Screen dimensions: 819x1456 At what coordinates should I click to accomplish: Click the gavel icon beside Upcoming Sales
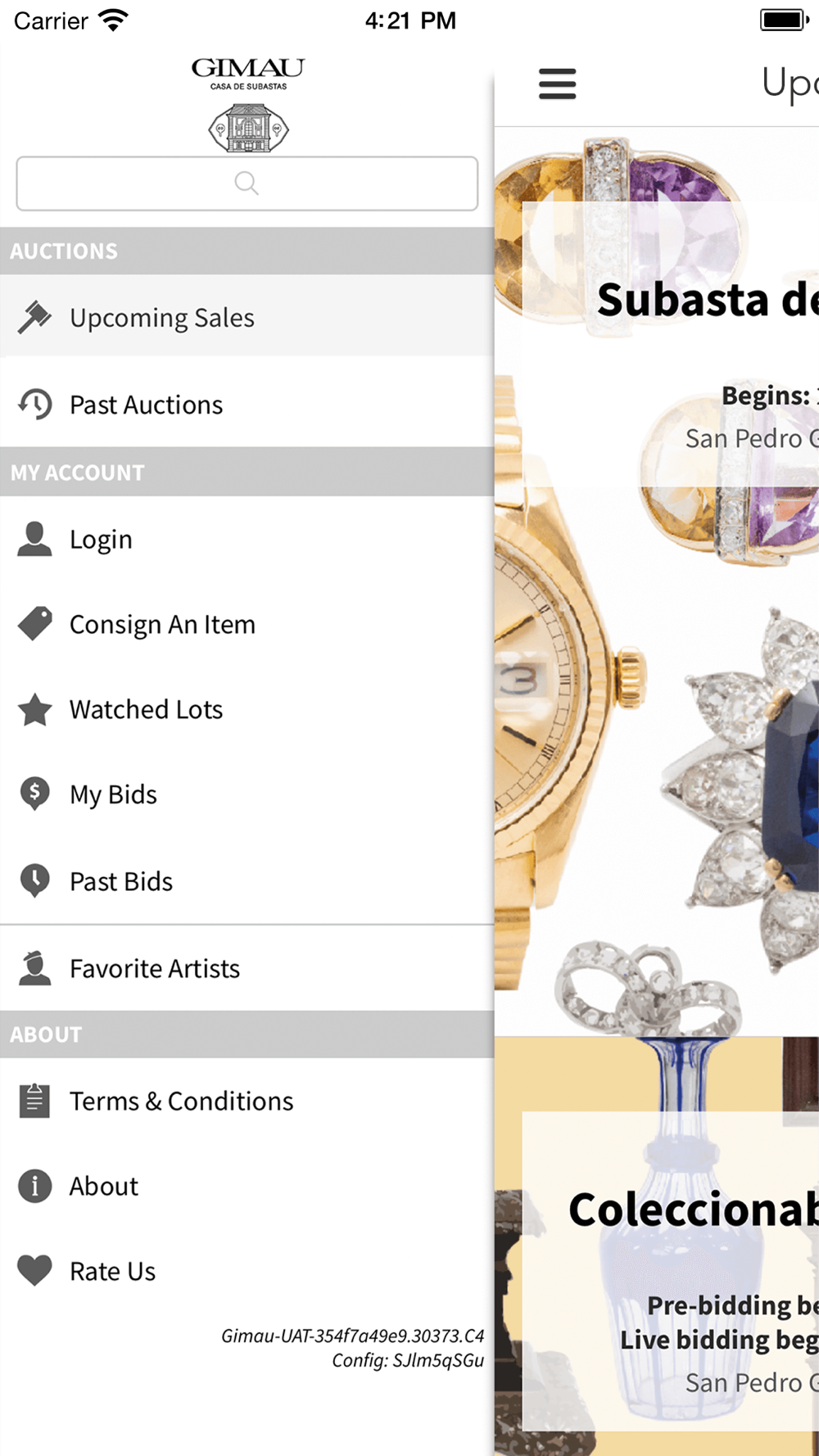point(34,317)
